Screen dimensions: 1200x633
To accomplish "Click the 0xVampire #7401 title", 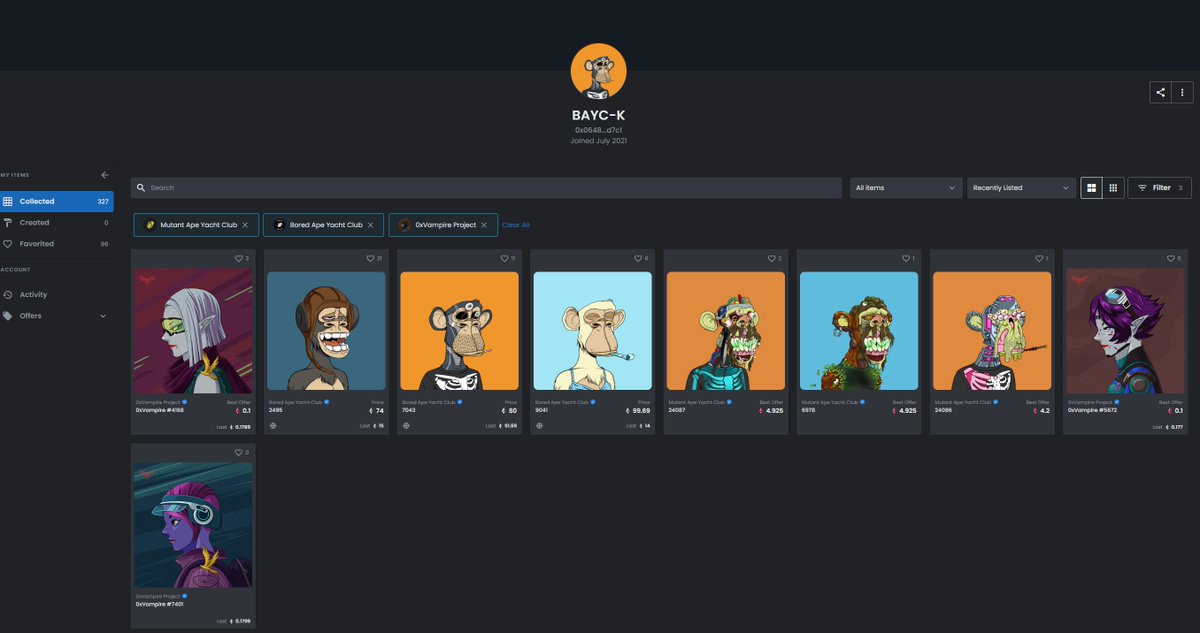I will (x=159, y=604).
